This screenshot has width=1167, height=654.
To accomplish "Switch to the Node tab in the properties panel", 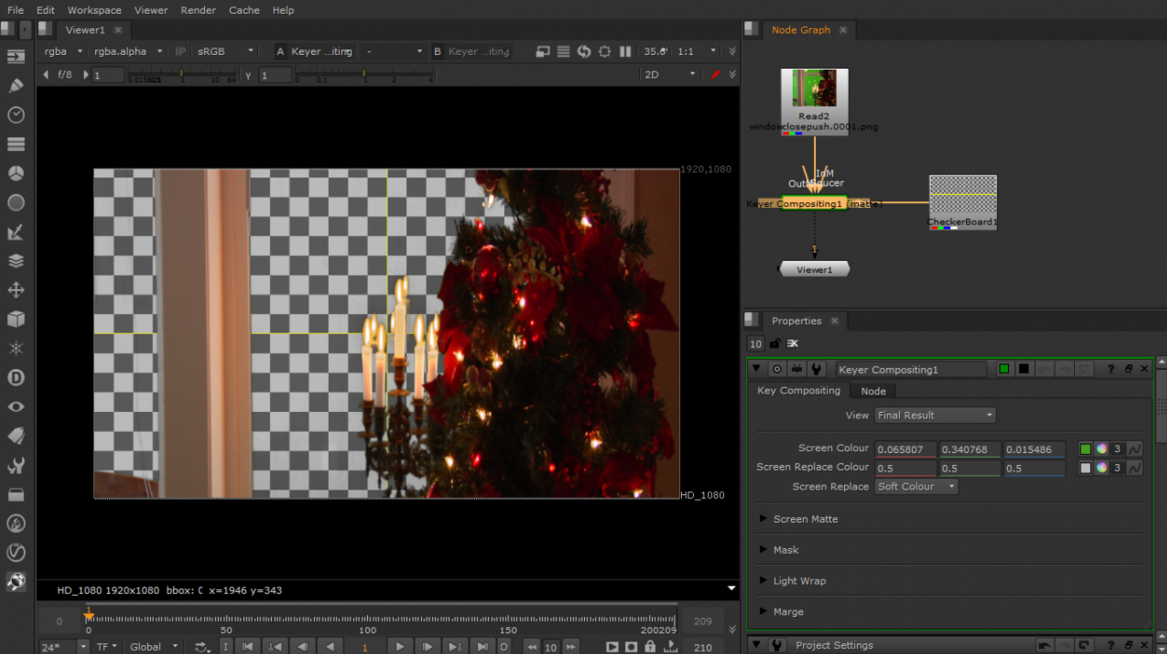I will click(x=872, y=390).
